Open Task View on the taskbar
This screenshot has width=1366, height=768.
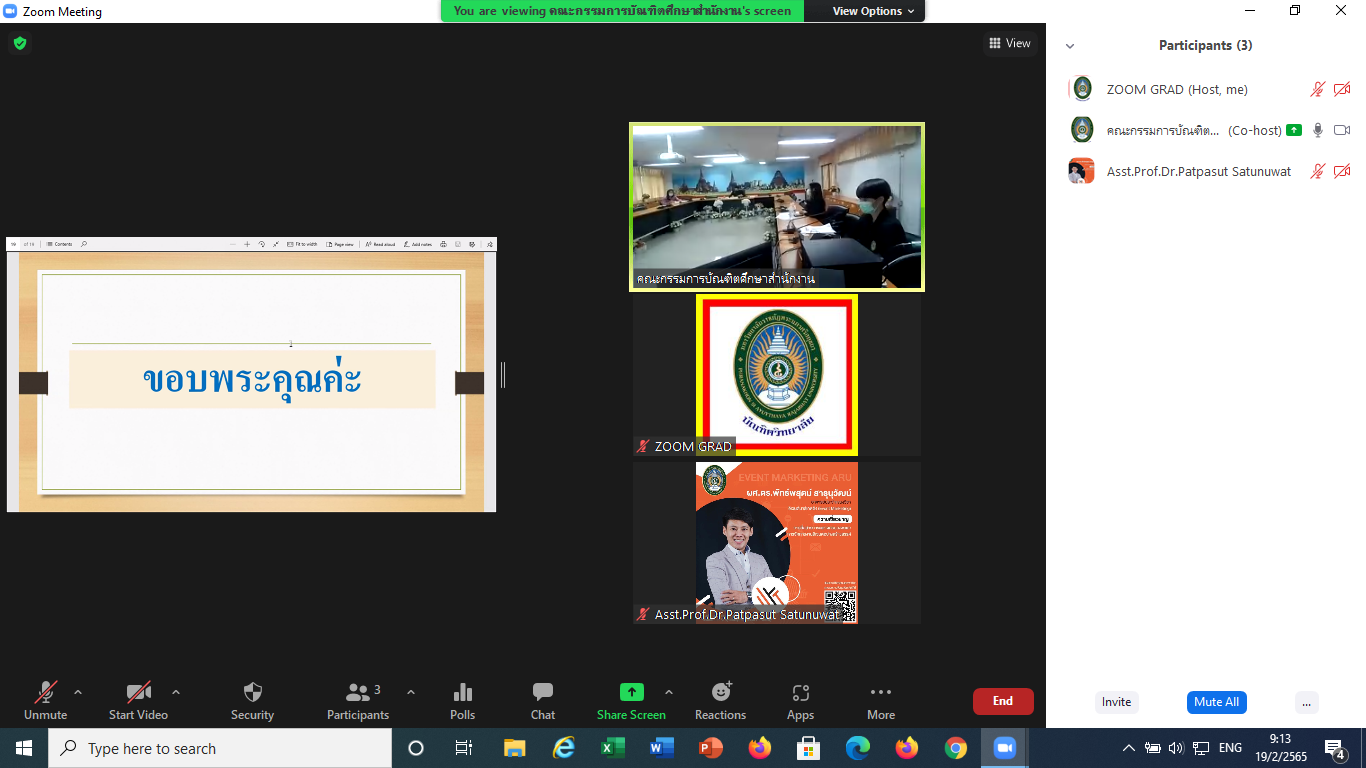464,748
